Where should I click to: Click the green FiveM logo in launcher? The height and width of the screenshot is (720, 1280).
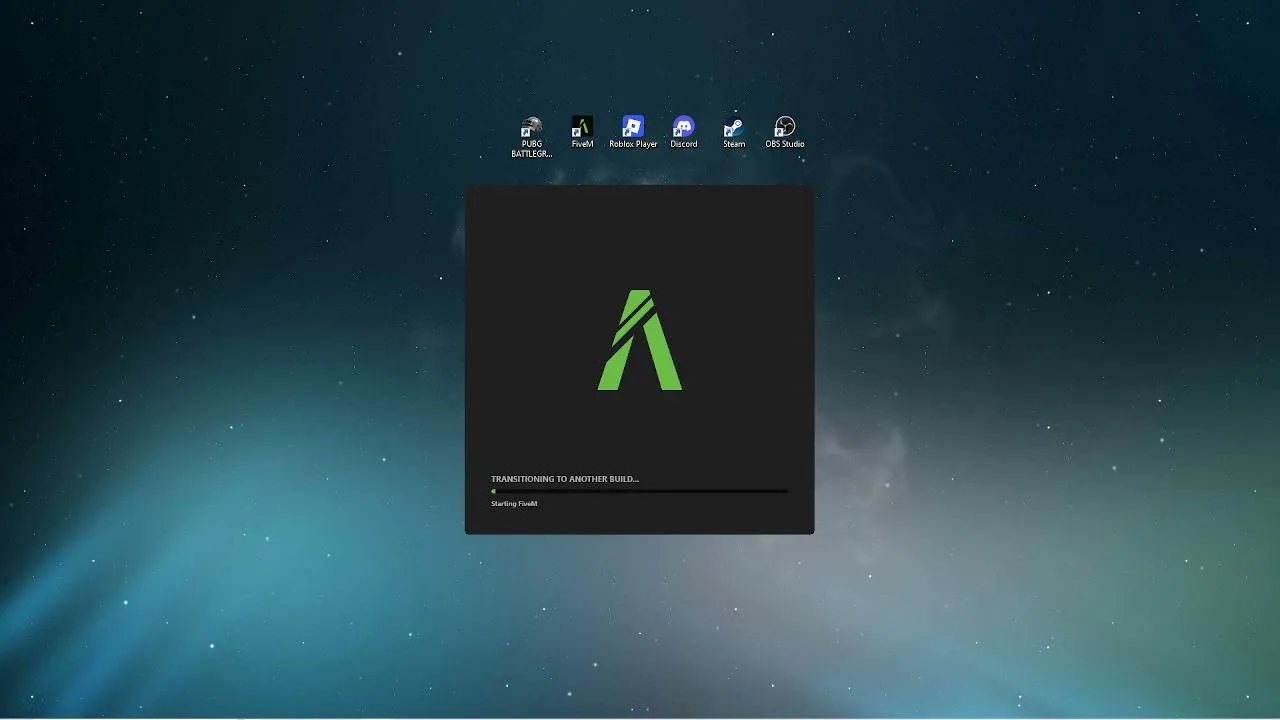pos(640,340)
